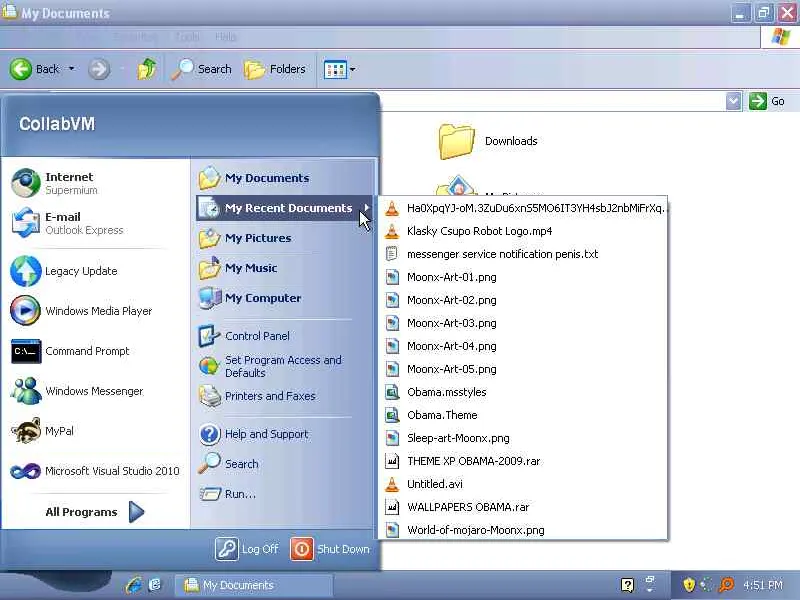Viewport: 800px width, 600px height.
Task: Click the security shield tray icon
Action: click(x=689, y=585)
